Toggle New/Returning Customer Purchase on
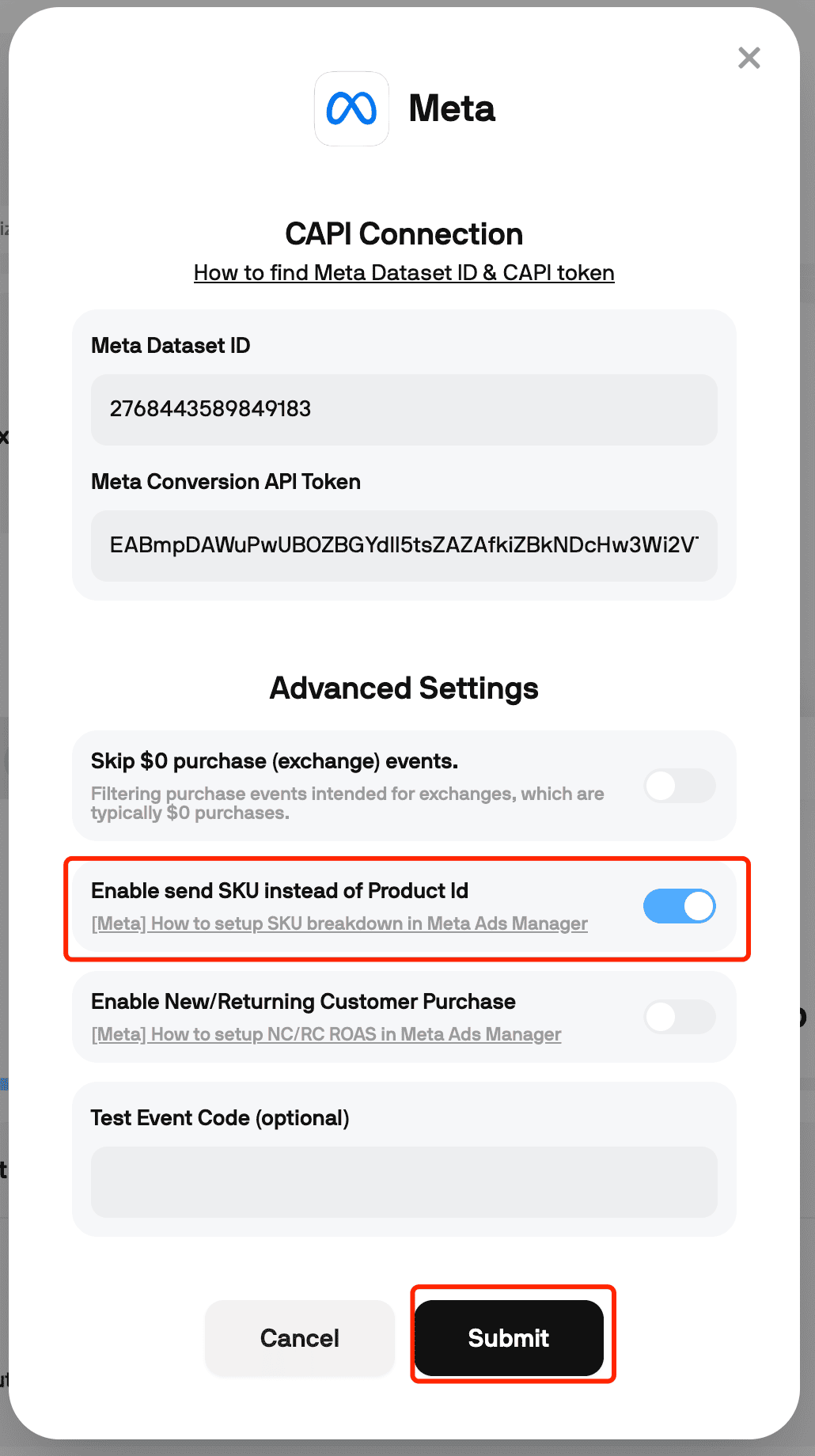Screen dimensions: 815x1456 (679, 1017)
